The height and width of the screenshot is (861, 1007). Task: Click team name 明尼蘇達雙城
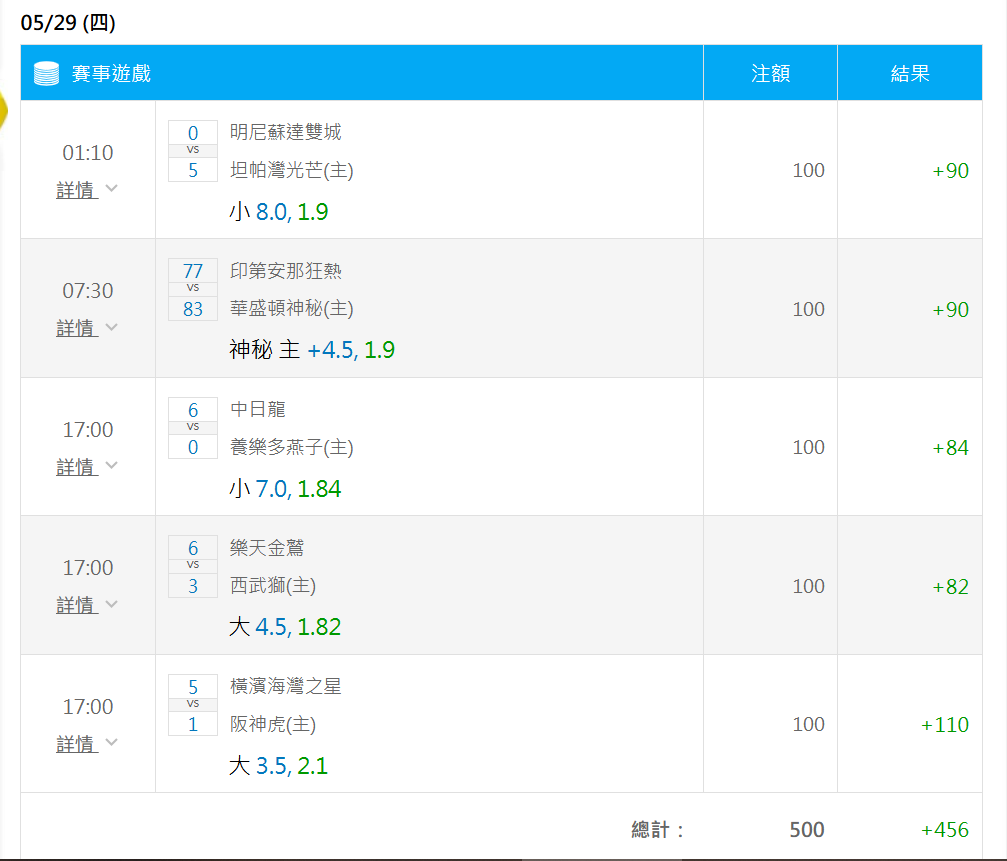click(x=286, y=132)
